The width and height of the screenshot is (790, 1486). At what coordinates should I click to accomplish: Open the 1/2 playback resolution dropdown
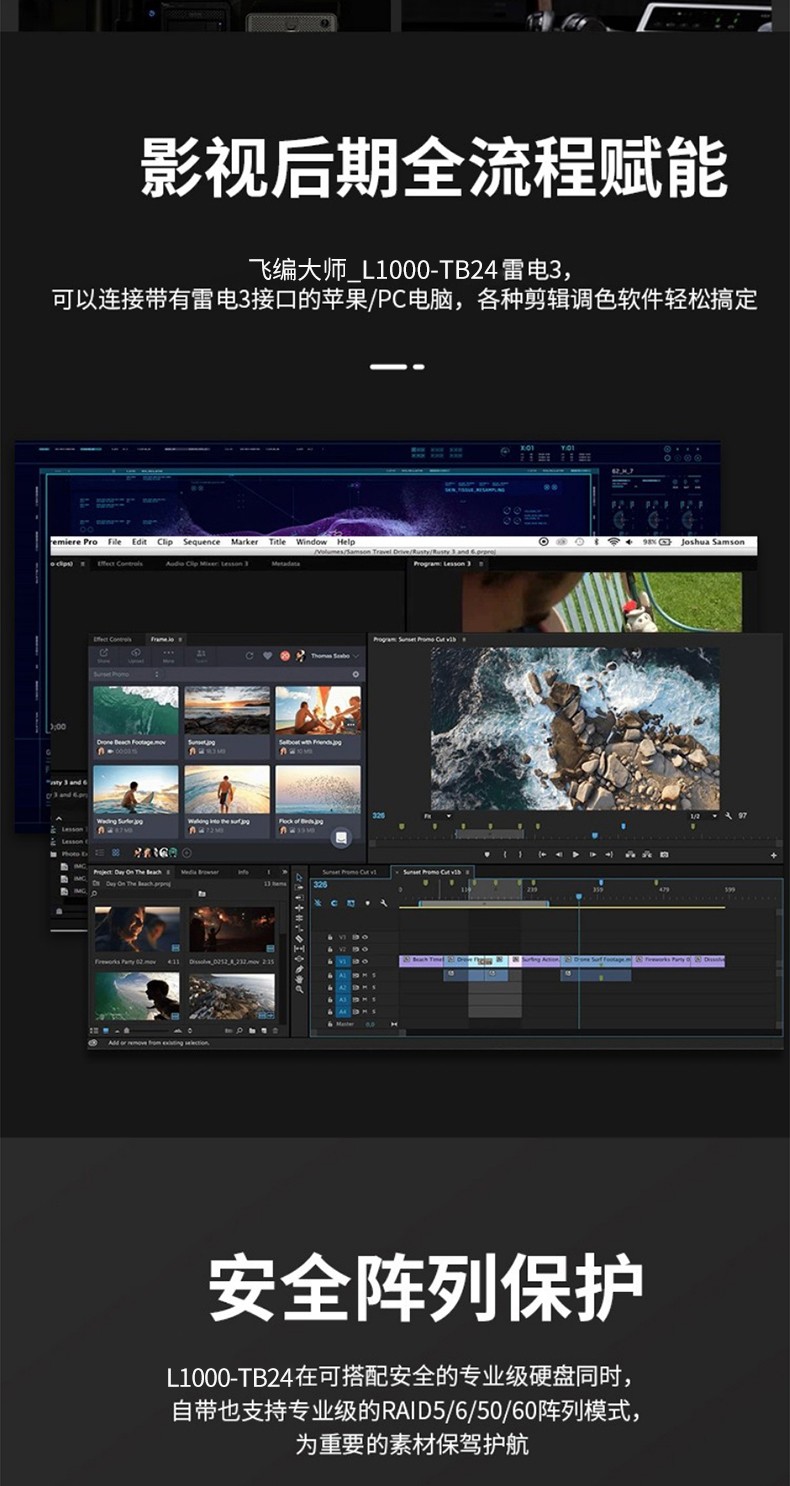pyautogui.click(x=703, y=816)
